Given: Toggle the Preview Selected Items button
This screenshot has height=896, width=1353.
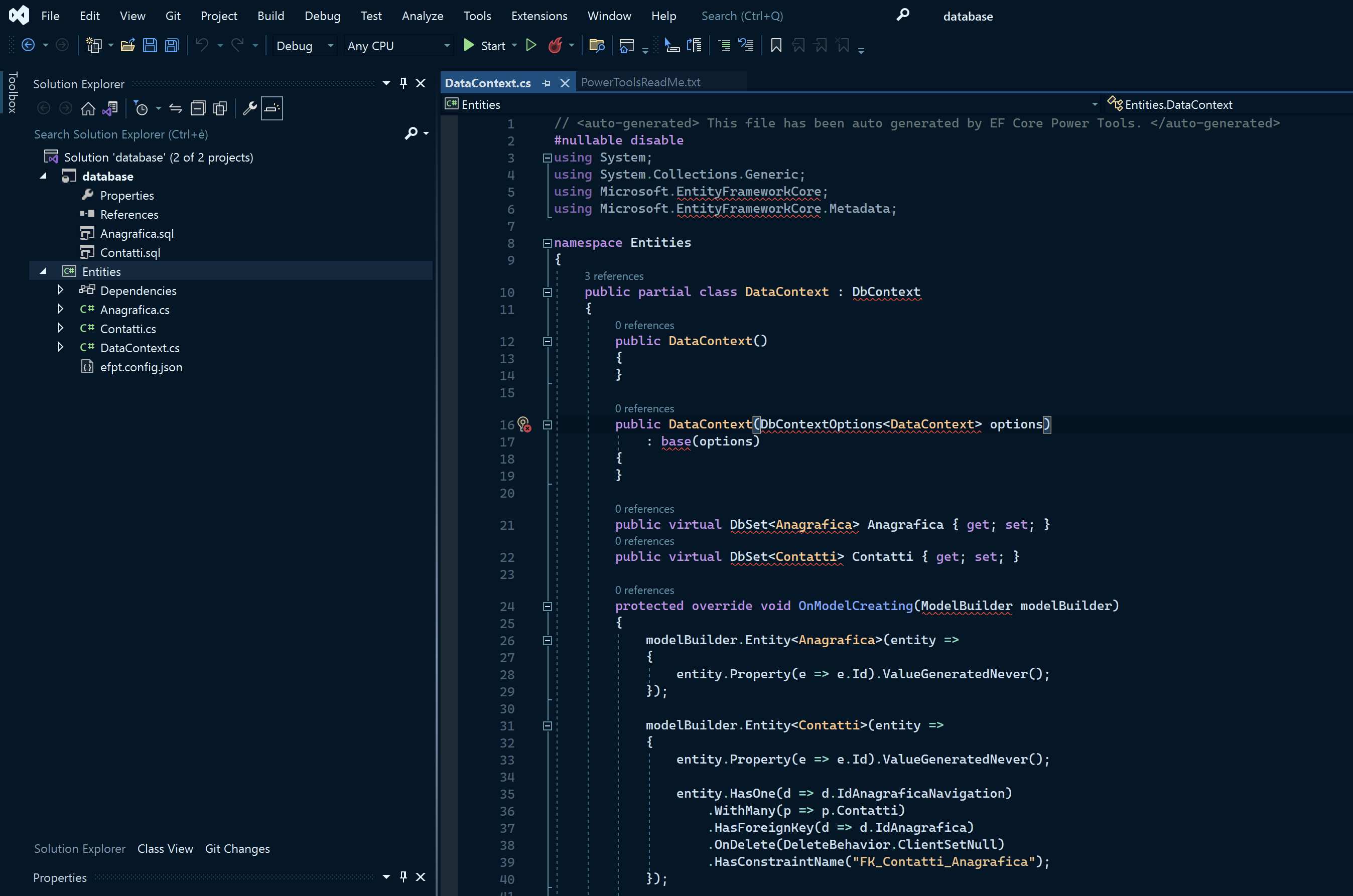Looking at the screenshot, I should (272, 108).
